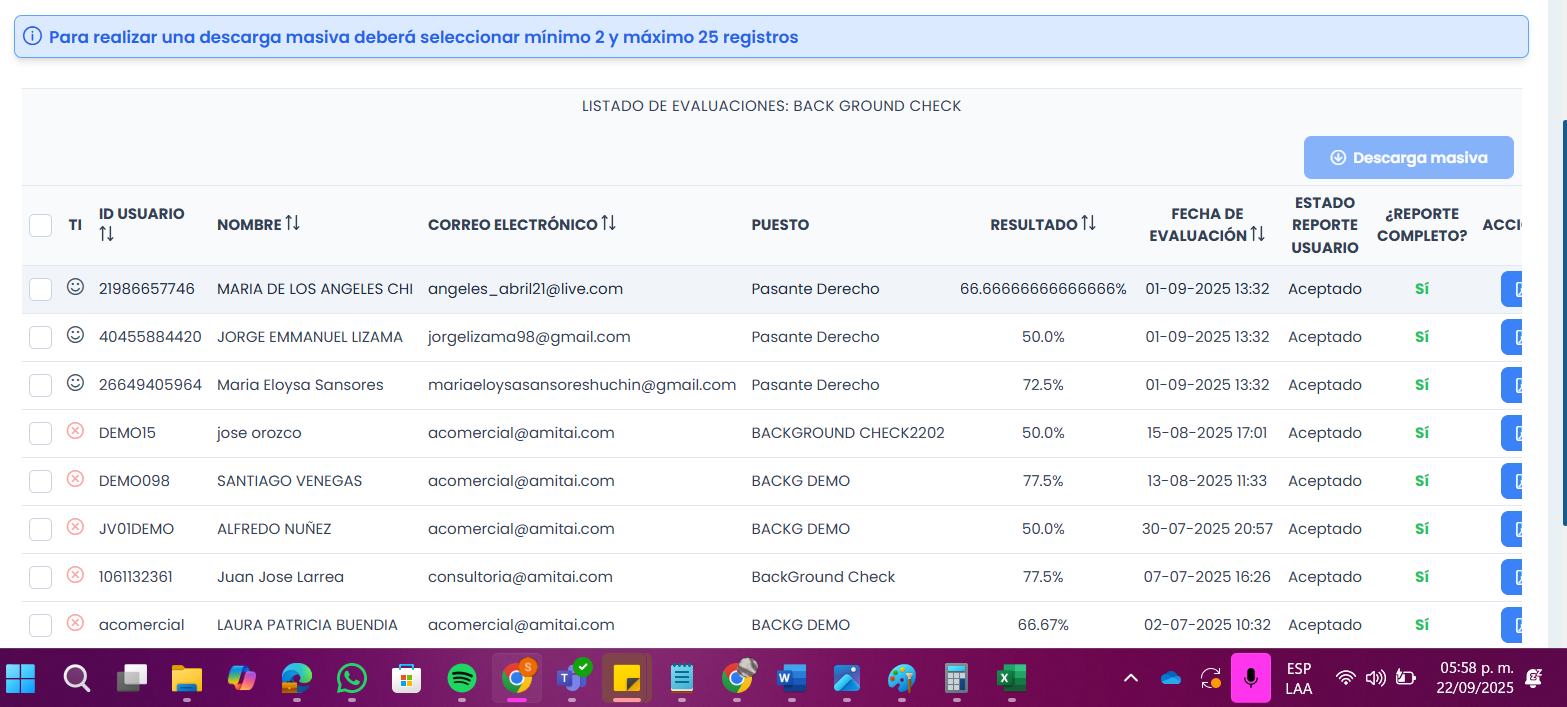The width and height of the screenshot is (1567, 707).
Task: Click the red X icon in LAURA PATRICIA BUENDIA's row
Action: click(75, 623)
